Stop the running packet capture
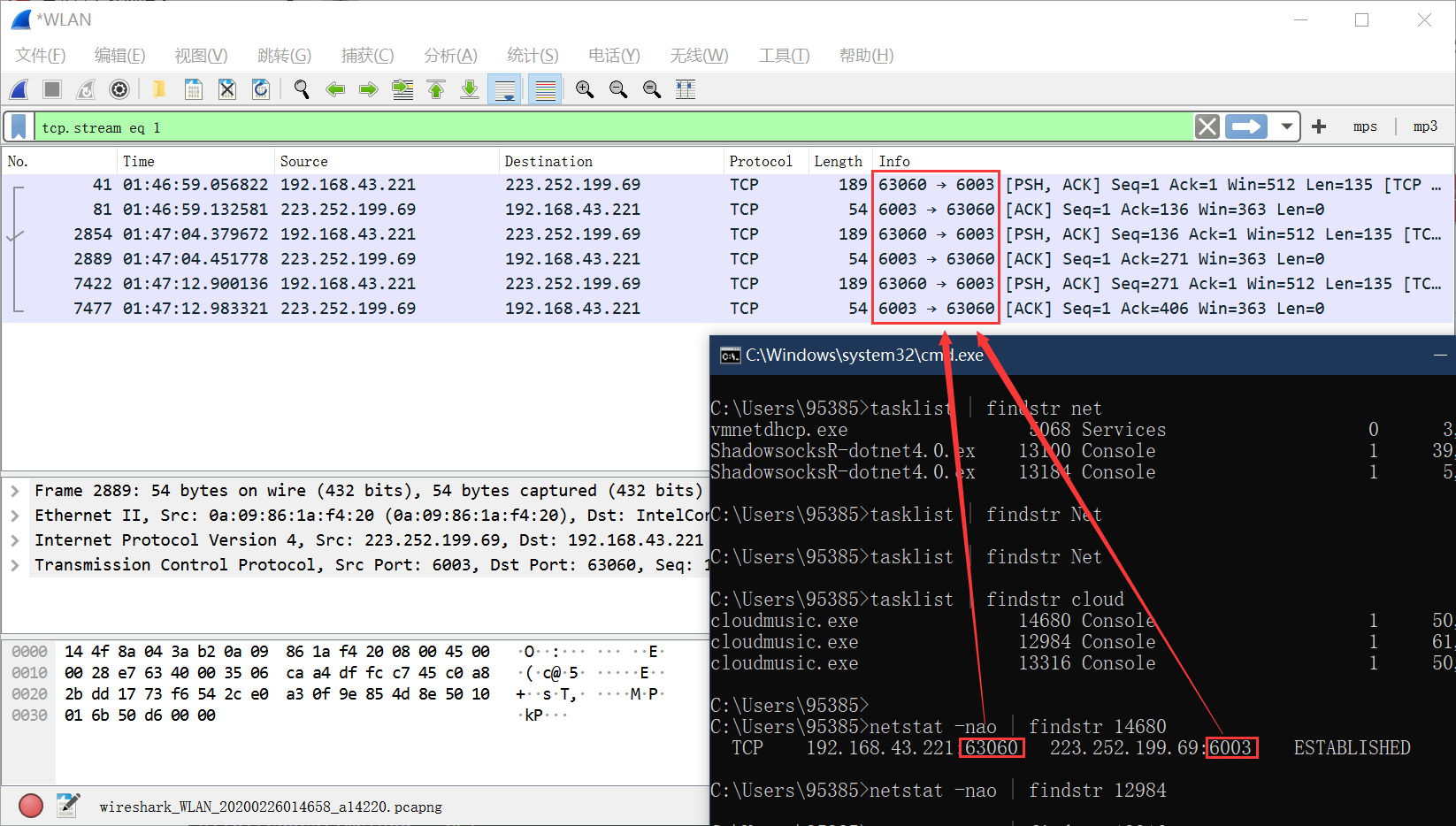1456x826 pixels. coord(52,89)
